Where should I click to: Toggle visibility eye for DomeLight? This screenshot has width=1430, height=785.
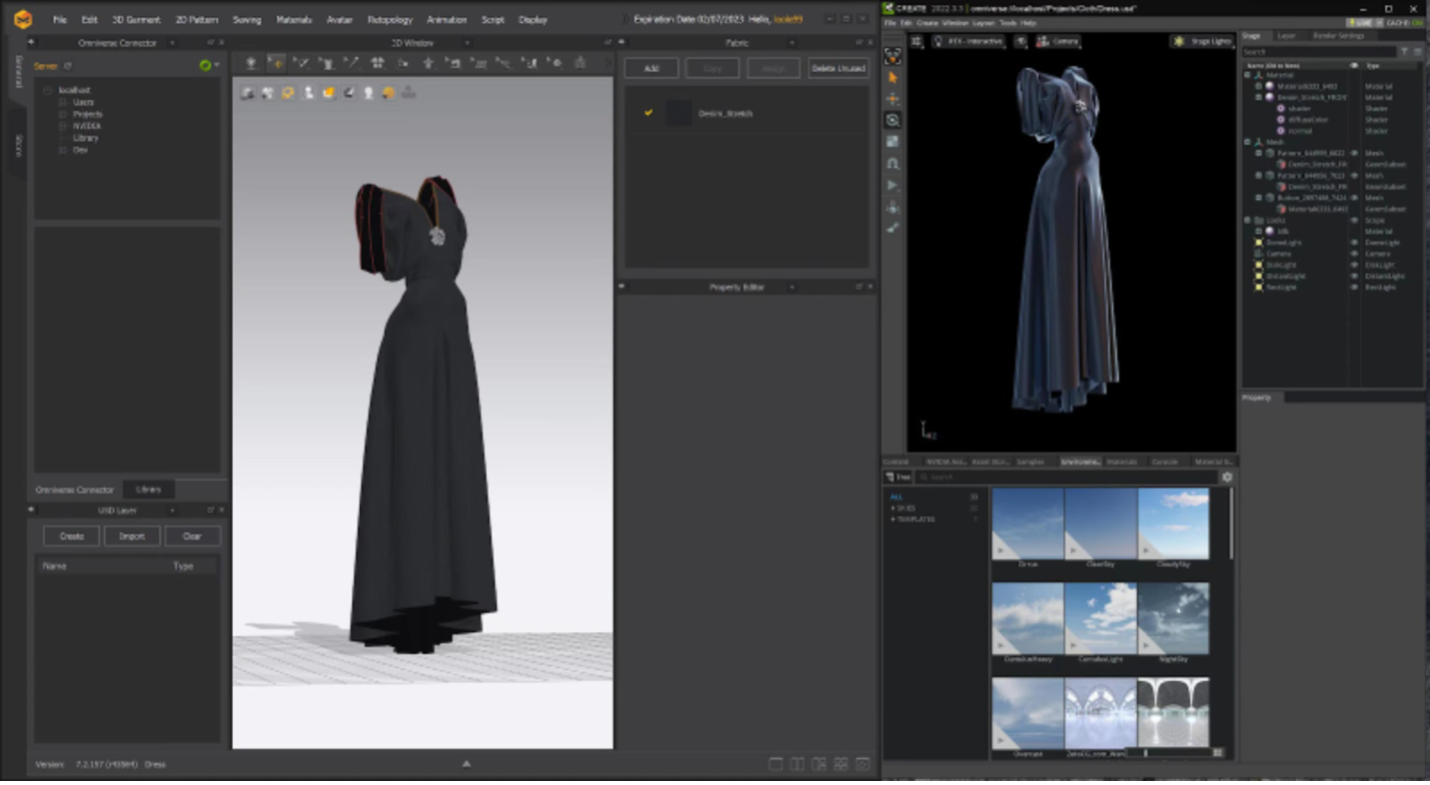coord(1355,243)
